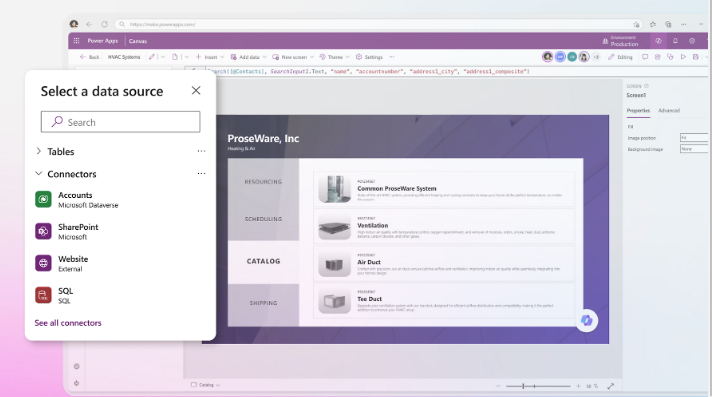Open the Catalog screen selector dropdown
This screenshot has height=397, width=712.
(206, 385)
